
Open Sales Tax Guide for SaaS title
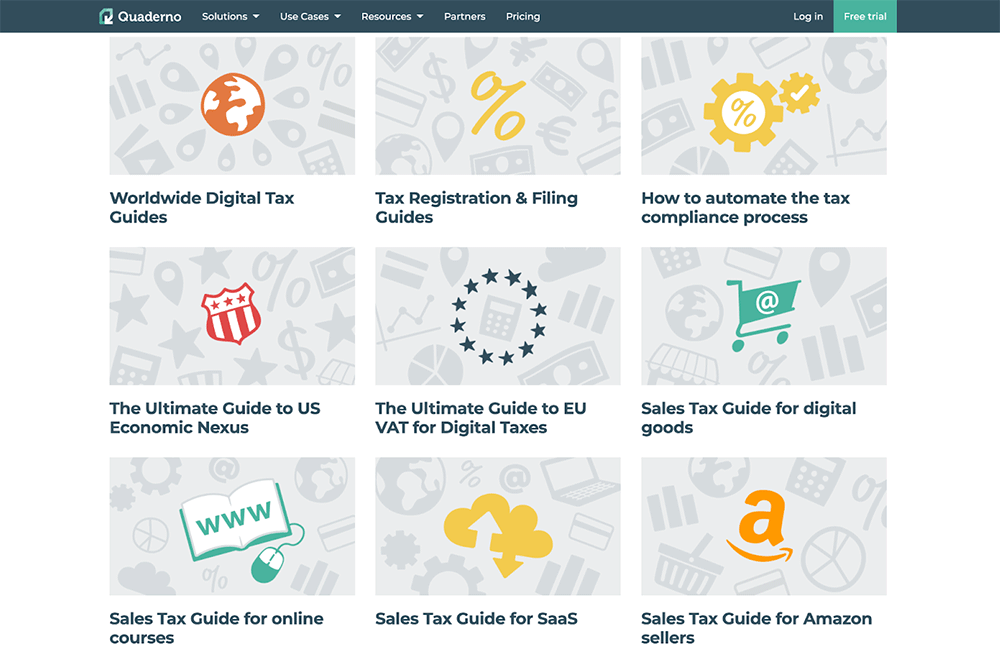pos(476,619)
